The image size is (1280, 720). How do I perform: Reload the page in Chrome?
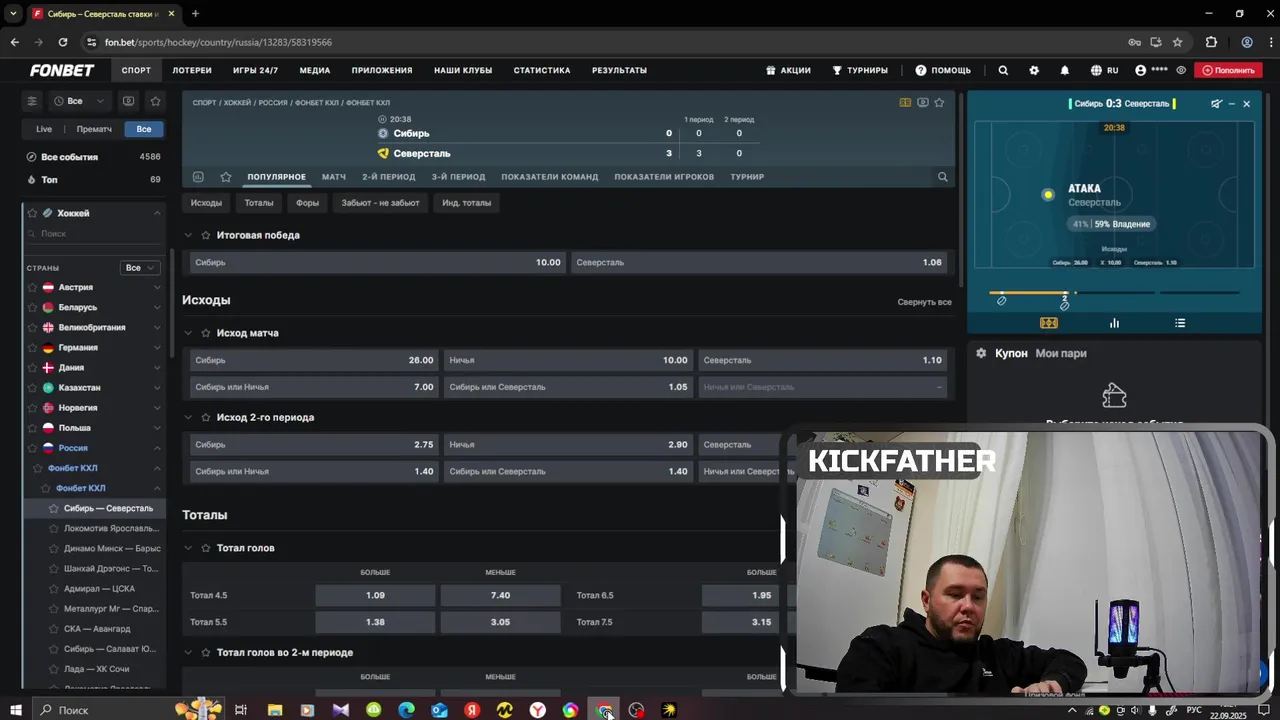(x=63, y=42)
